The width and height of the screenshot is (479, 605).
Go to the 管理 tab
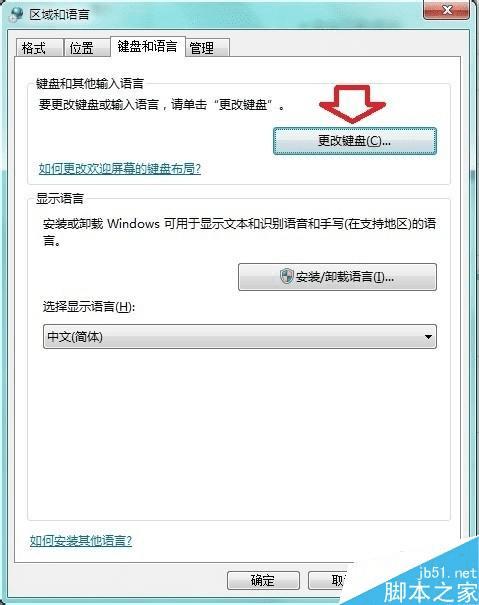click(207, 48)
